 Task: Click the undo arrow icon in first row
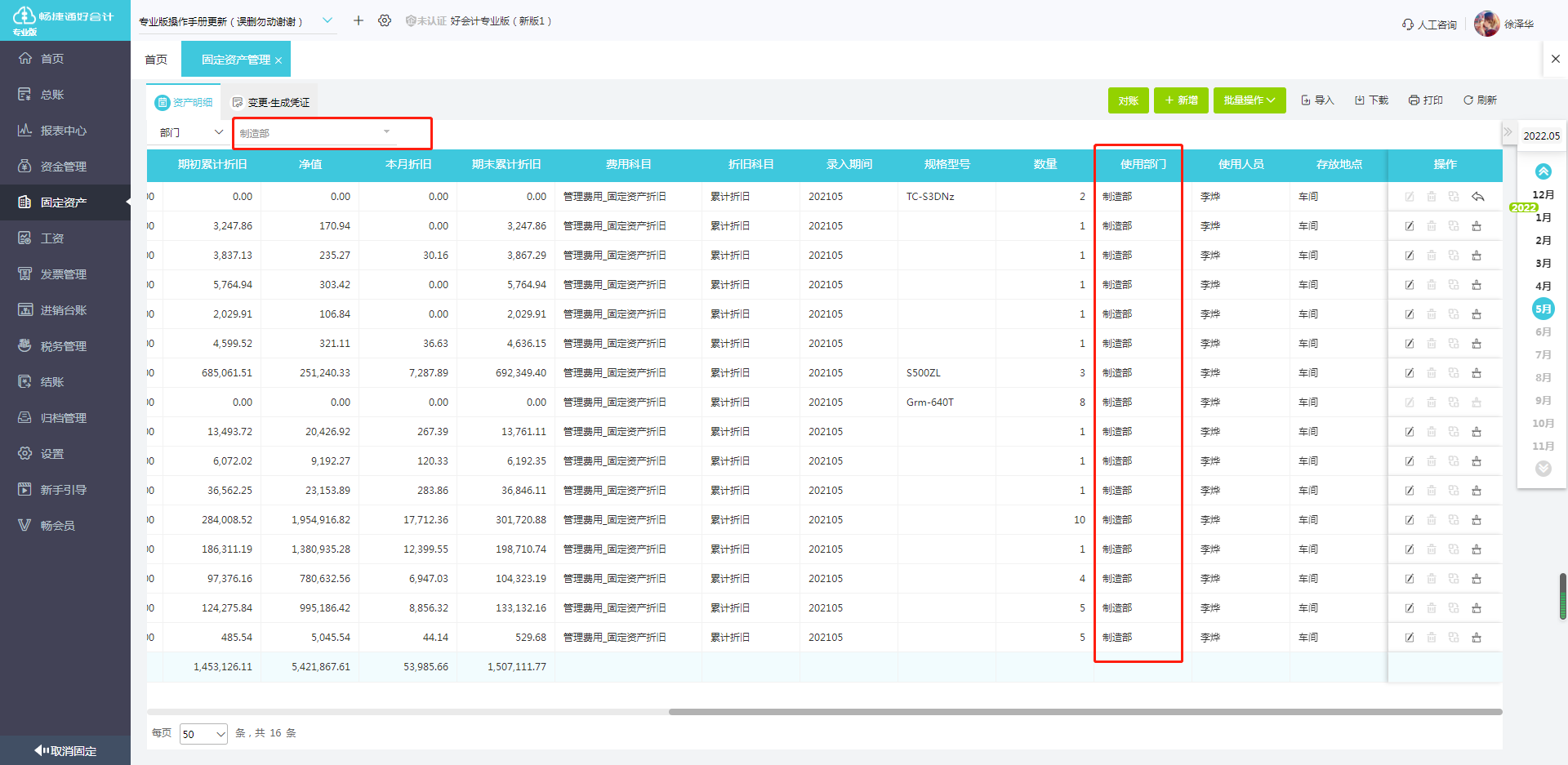coord(1477,197)
